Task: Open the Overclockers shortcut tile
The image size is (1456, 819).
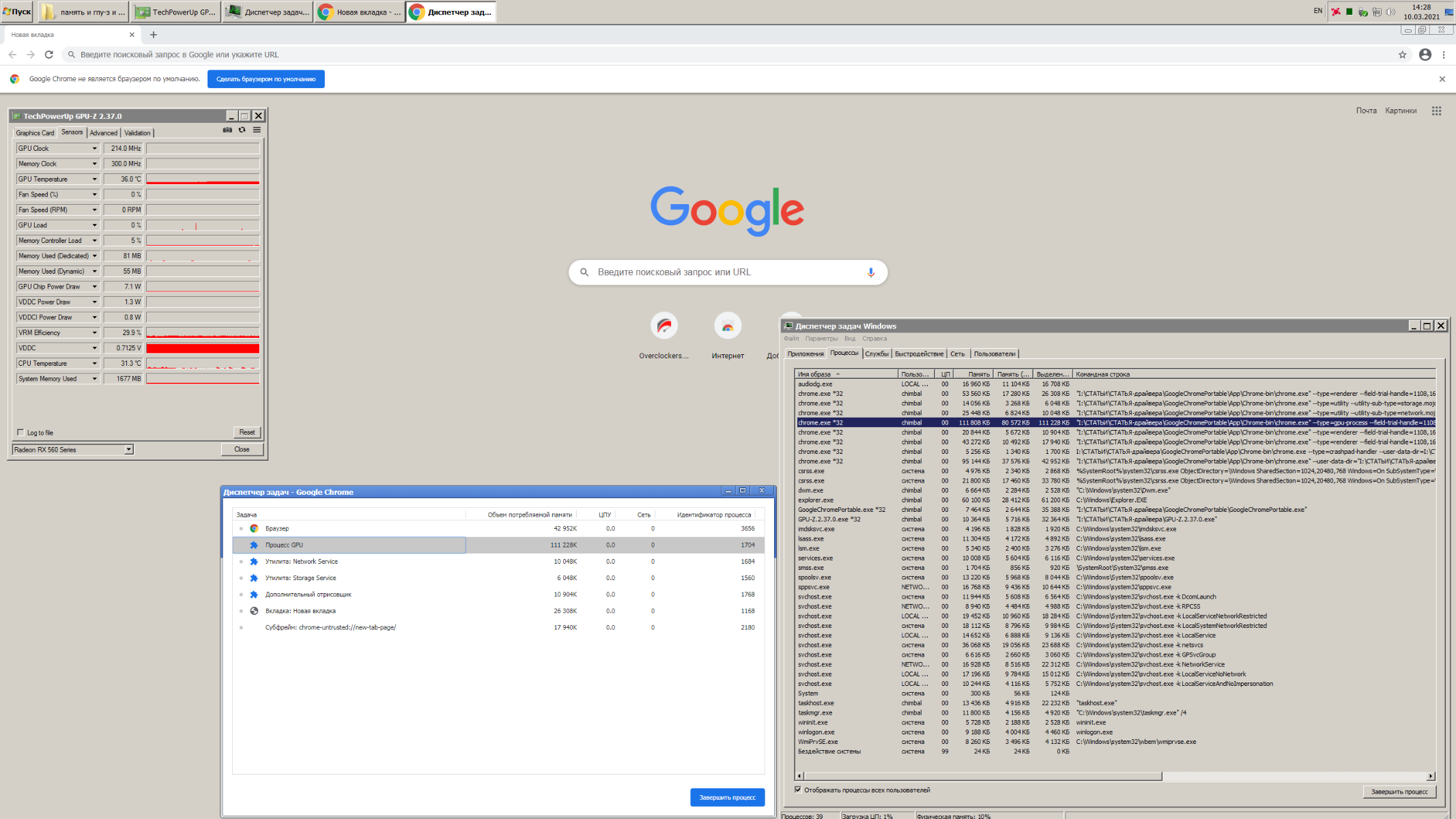Action: point(663,326)
